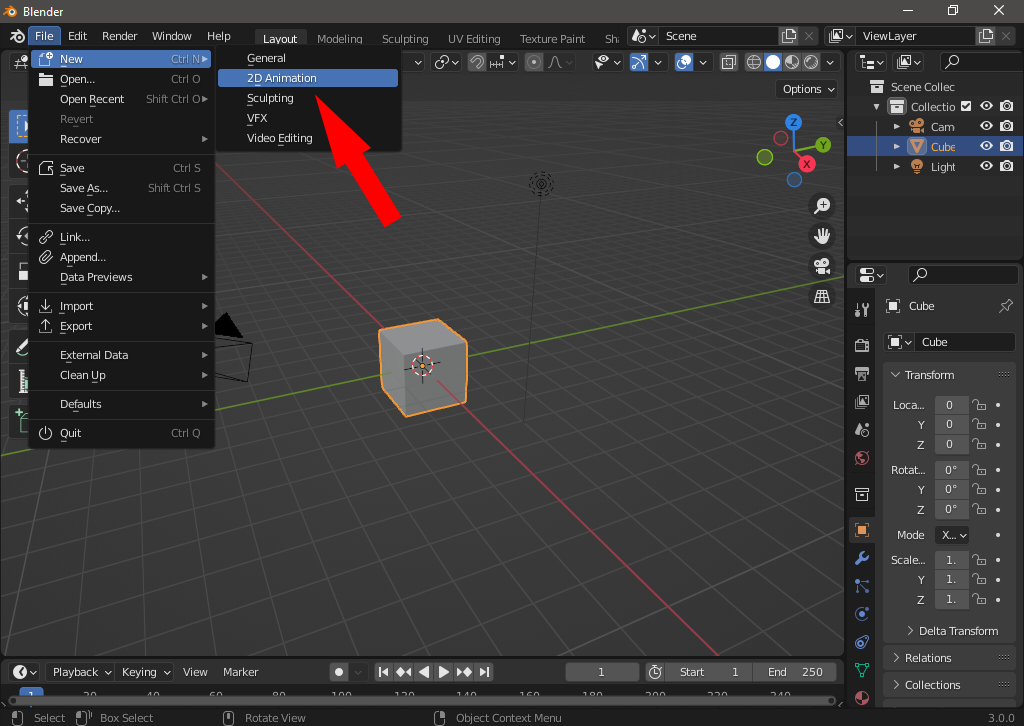
Task: Click the play animation button
Action: click(x=444, y=672)
